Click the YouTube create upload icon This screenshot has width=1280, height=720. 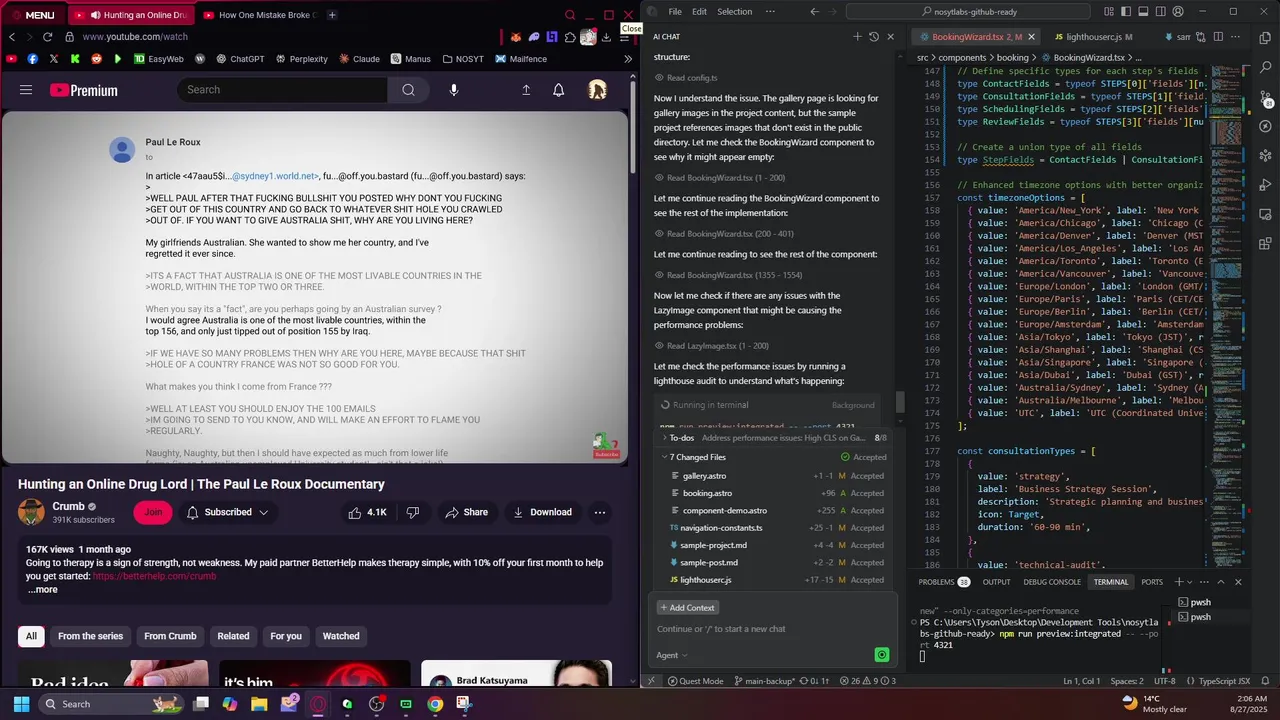tap(526, 90)
